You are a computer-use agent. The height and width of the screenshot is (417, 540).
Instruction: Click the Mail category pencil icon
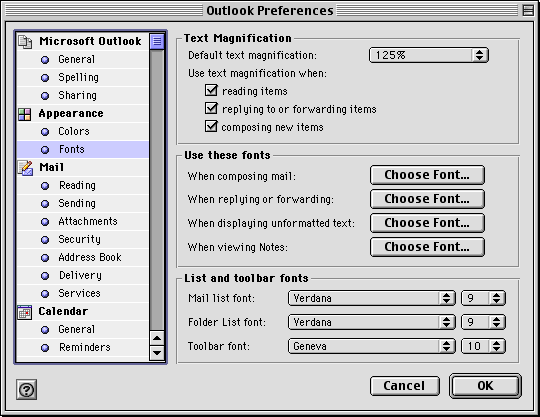coord(25,168)
